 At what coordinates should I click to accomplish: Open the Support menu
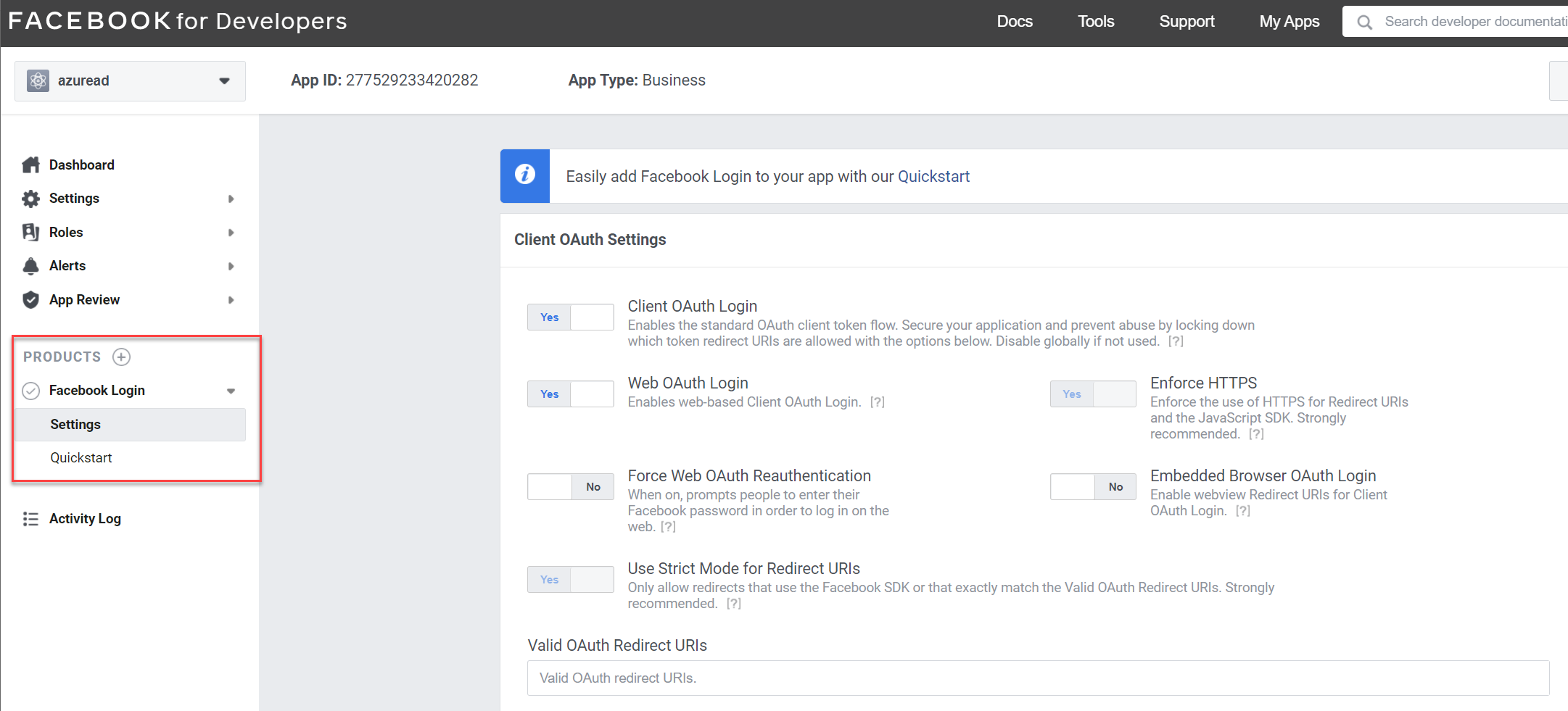tap(1187, 22)
